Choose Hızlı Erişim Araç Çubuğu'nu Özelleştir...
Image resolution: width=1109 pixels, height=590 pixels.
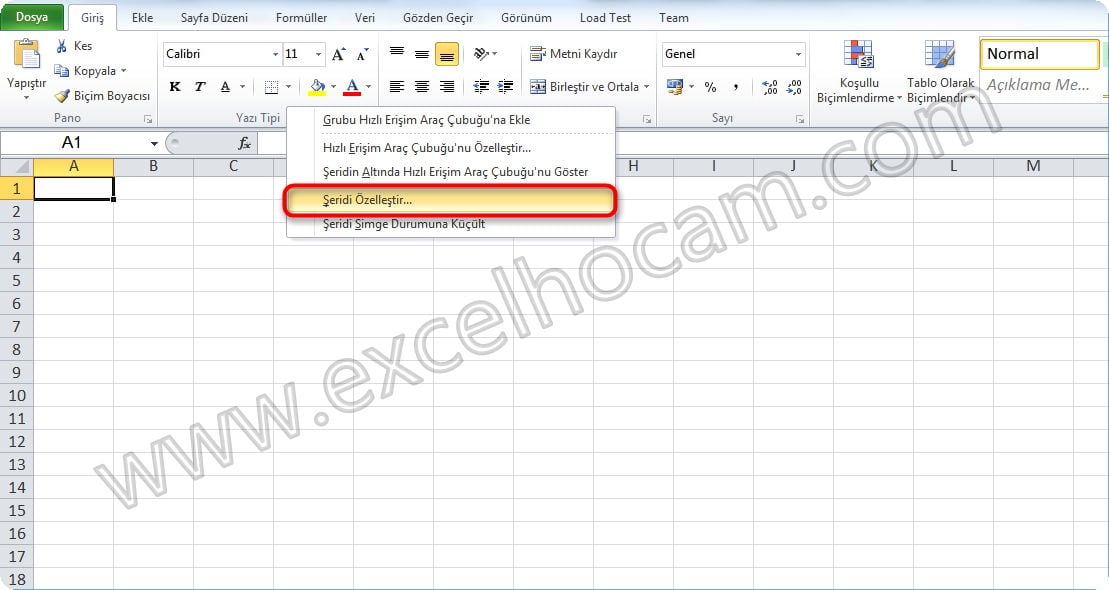click(451, 148)
